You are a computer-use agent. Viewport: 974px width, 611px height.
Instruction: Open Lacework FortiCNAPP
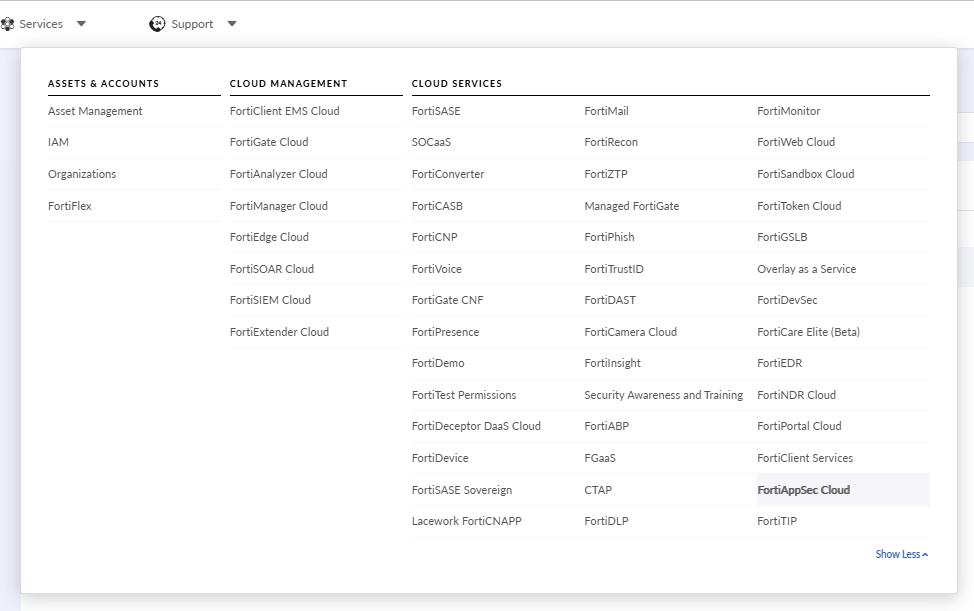point(466,521)
